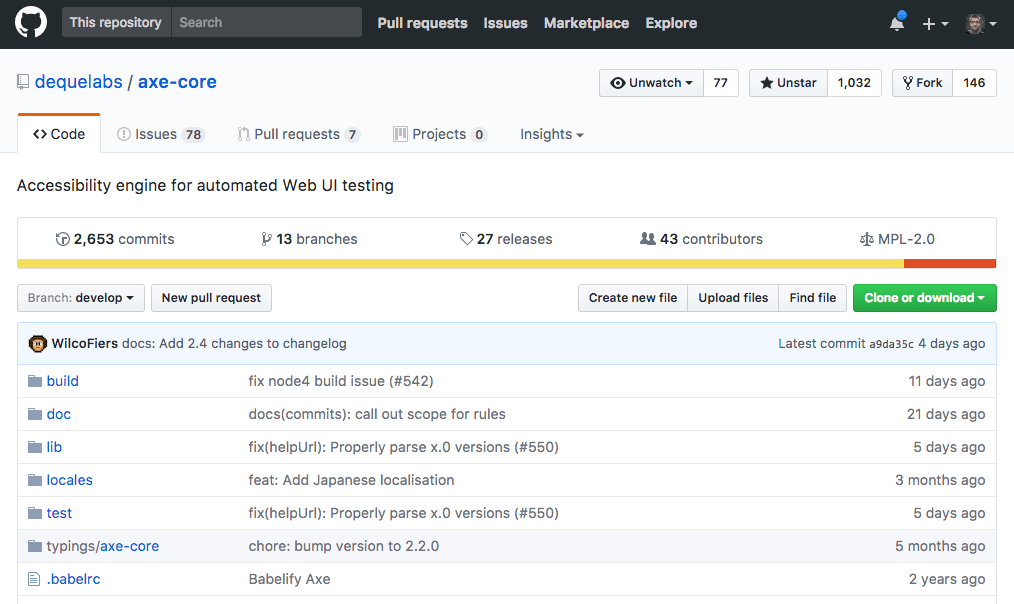Open the Issues tab in the repository
Screen dimensions: 1014x604
(160, 134)
